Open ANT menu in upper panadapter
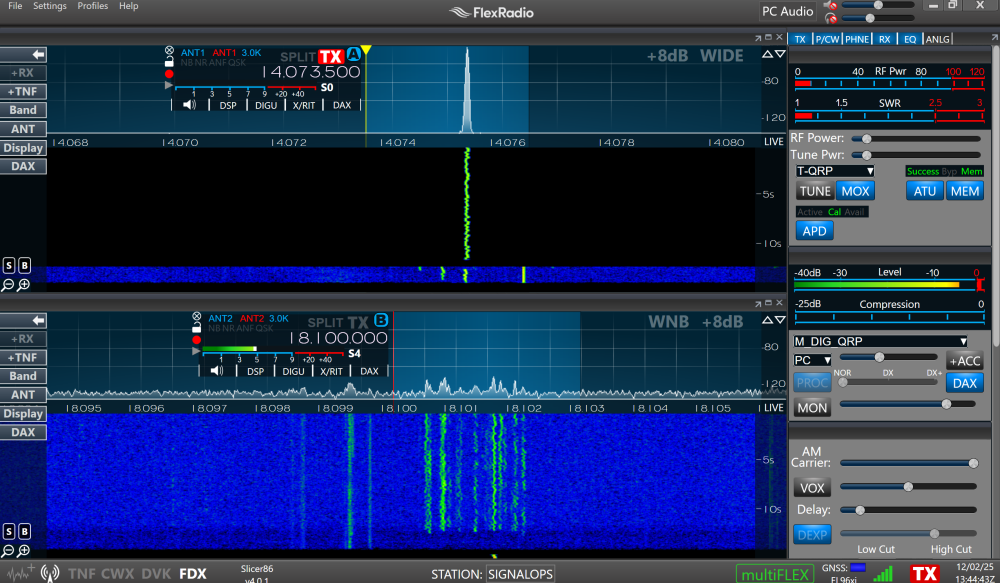The height and width of the screenshot is (583, 1000). pyautogui.click(x=23, y=129)
